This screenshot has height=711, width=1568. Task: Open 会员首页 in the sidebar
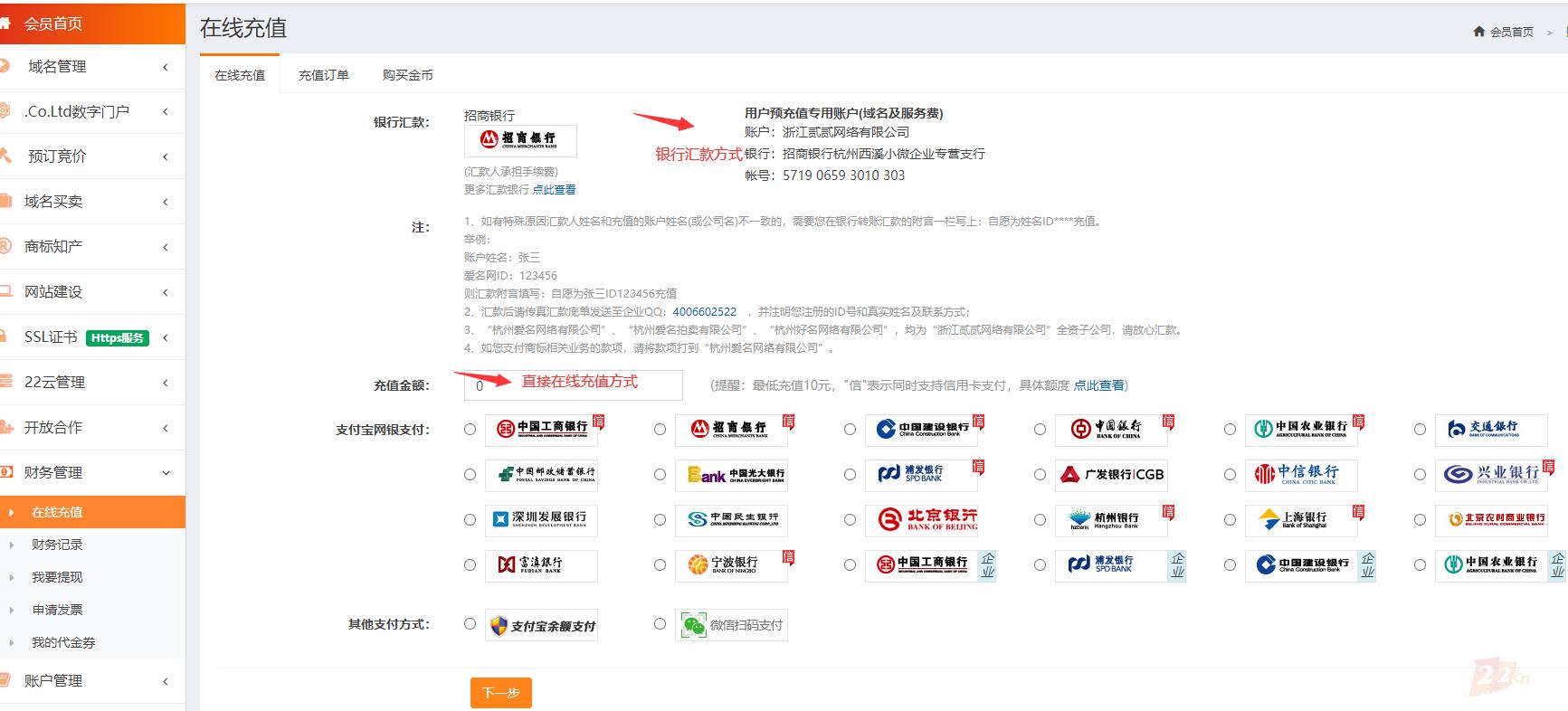[92, 24]
